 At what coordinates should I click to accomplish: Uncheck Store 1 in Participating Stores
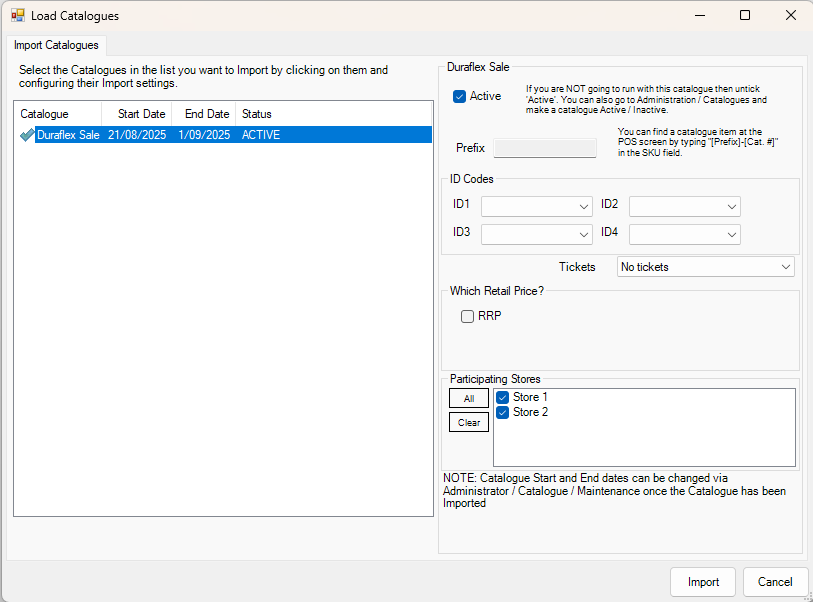pos(504,398)
